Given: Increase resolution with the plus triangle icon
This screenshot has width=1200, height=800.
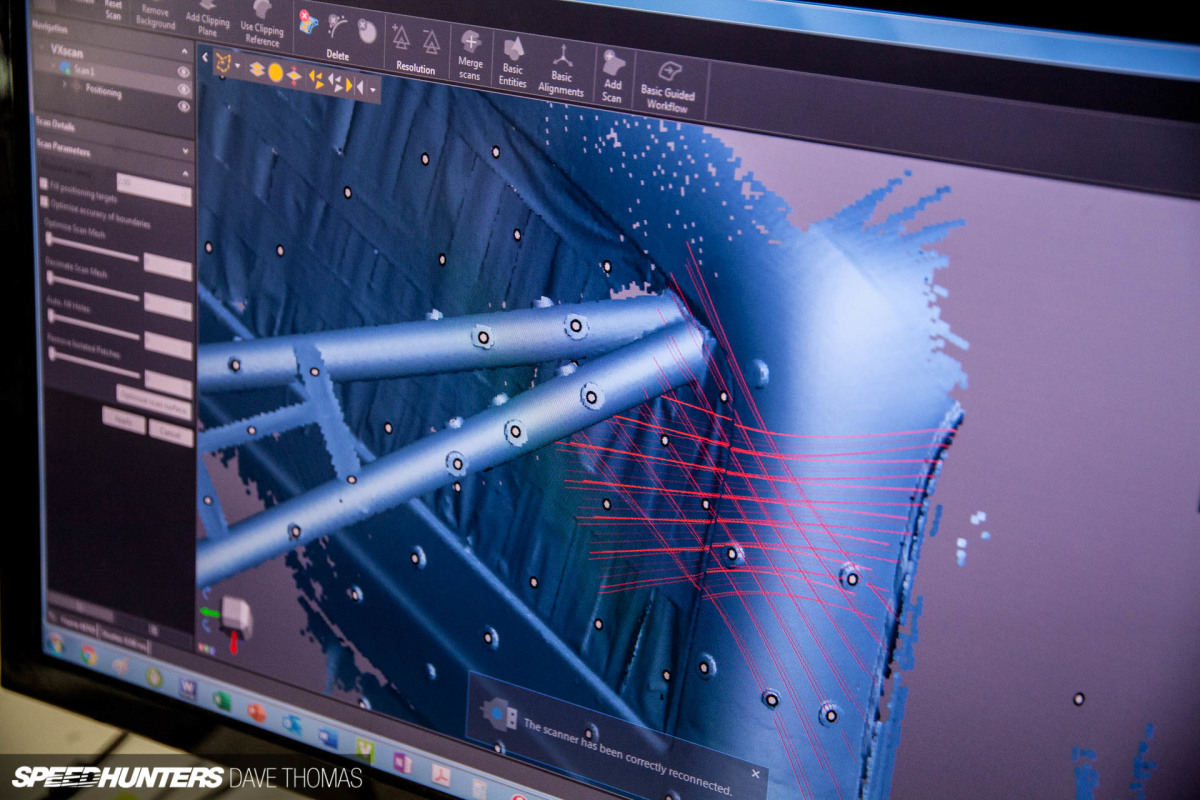Looking at the screenshot, I should point(401,38).
